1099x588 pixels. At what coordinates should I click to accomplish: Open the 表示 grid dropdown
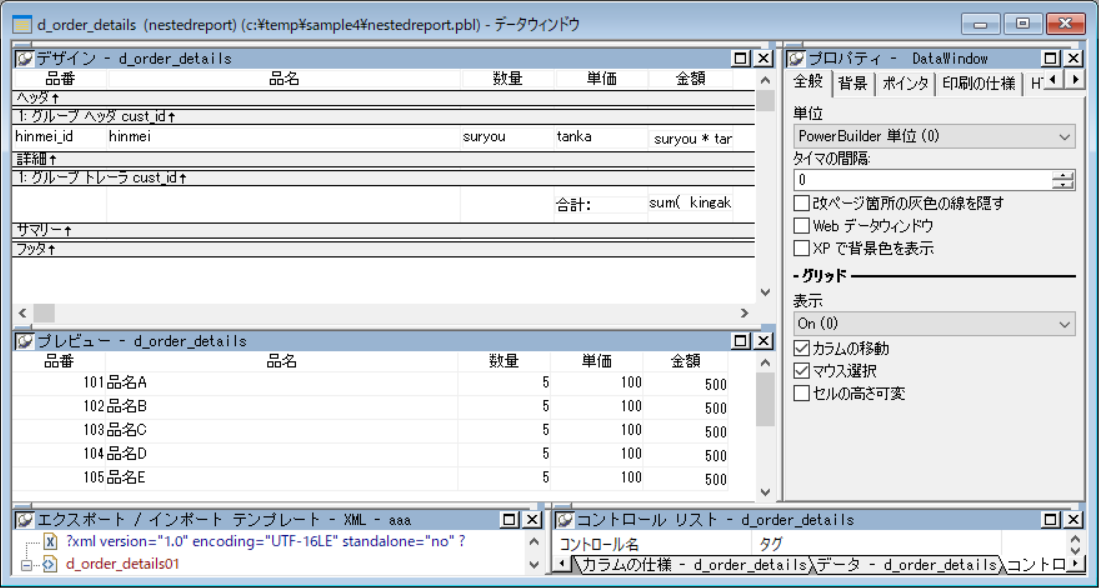pos(1064,324)
